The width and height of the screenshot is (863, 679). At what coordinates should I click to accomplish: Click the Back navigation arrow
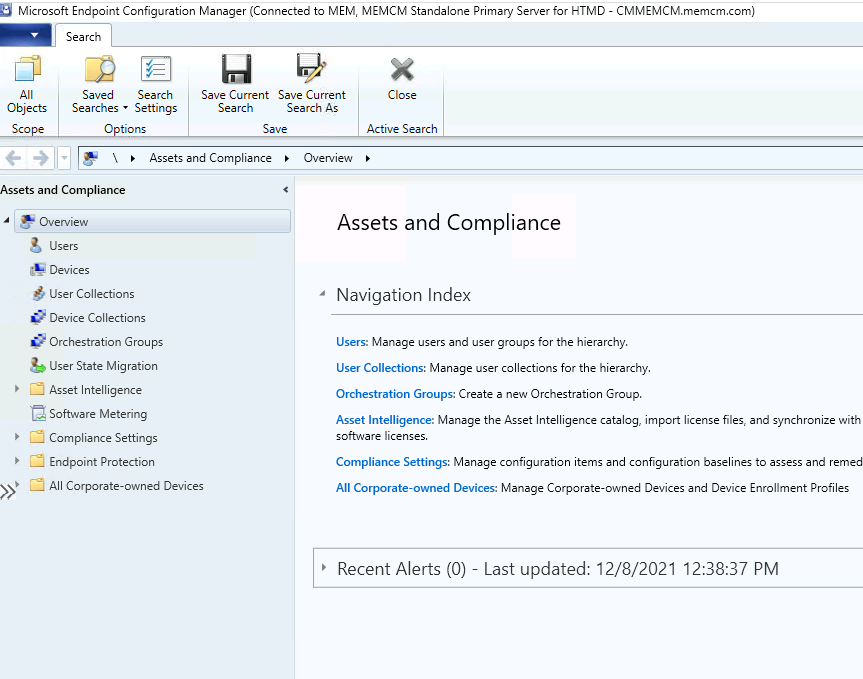tap(13, 158)
